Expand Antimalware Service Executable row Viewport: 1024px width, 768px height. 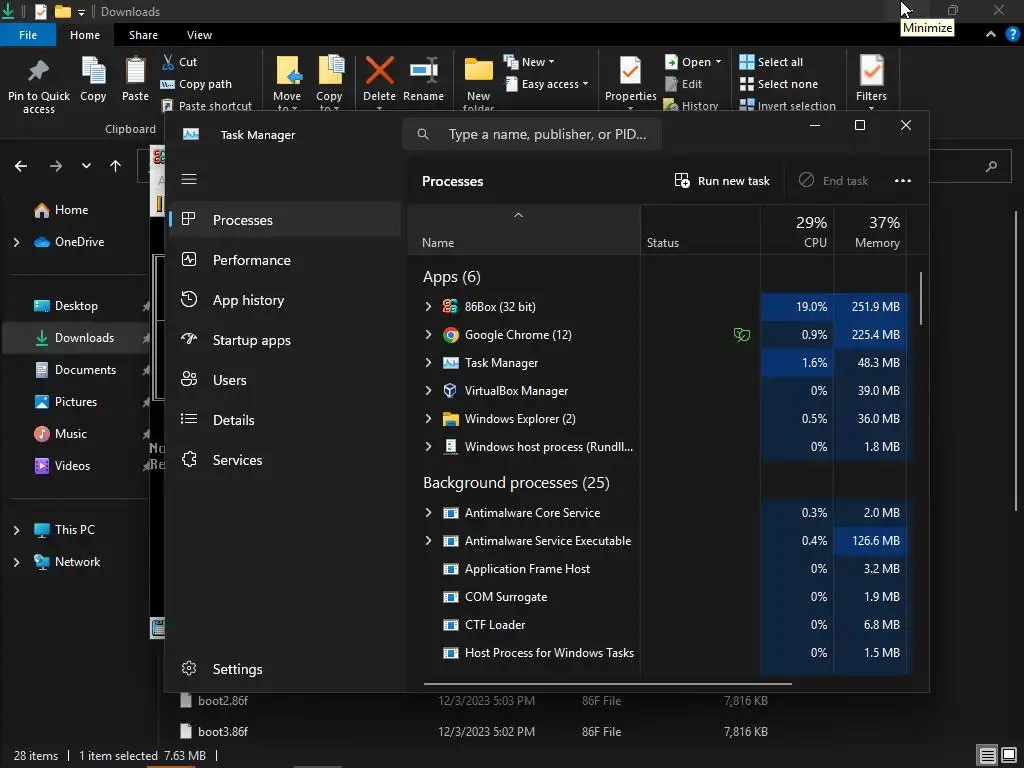pos(428,541)
